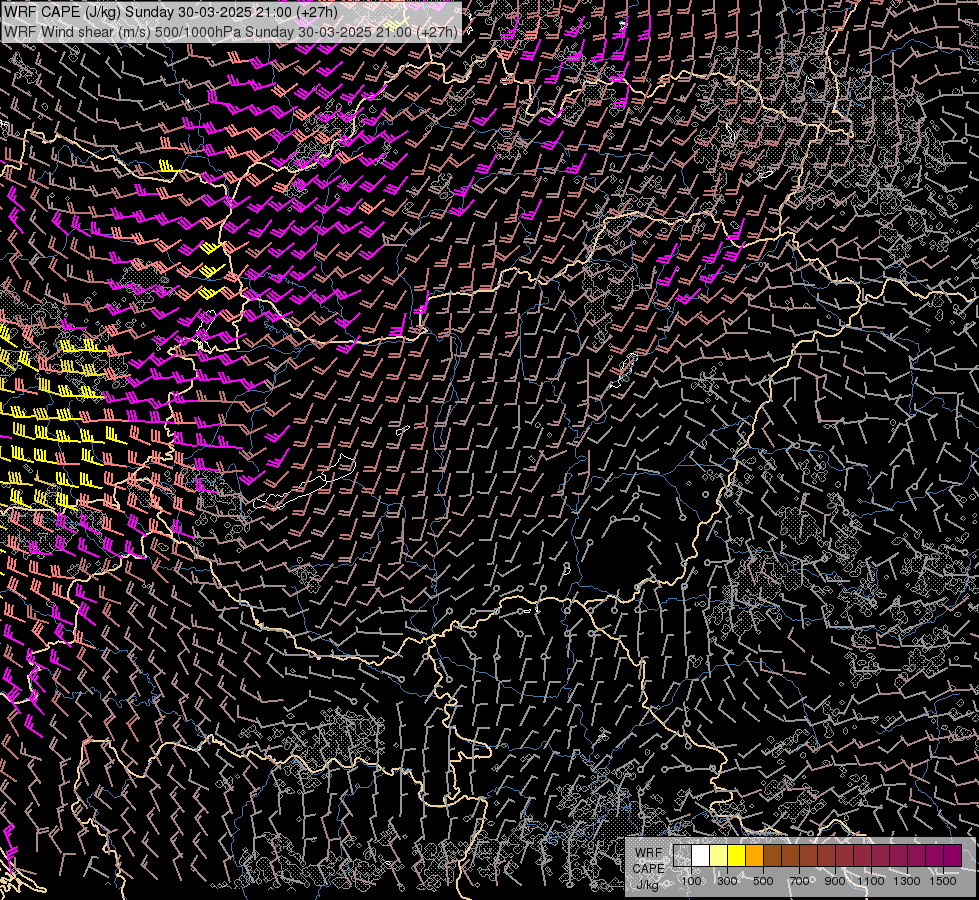Click the '1100' legend scale label
The width and height of the screenshot is (979, 900).
tap(871, 881)
